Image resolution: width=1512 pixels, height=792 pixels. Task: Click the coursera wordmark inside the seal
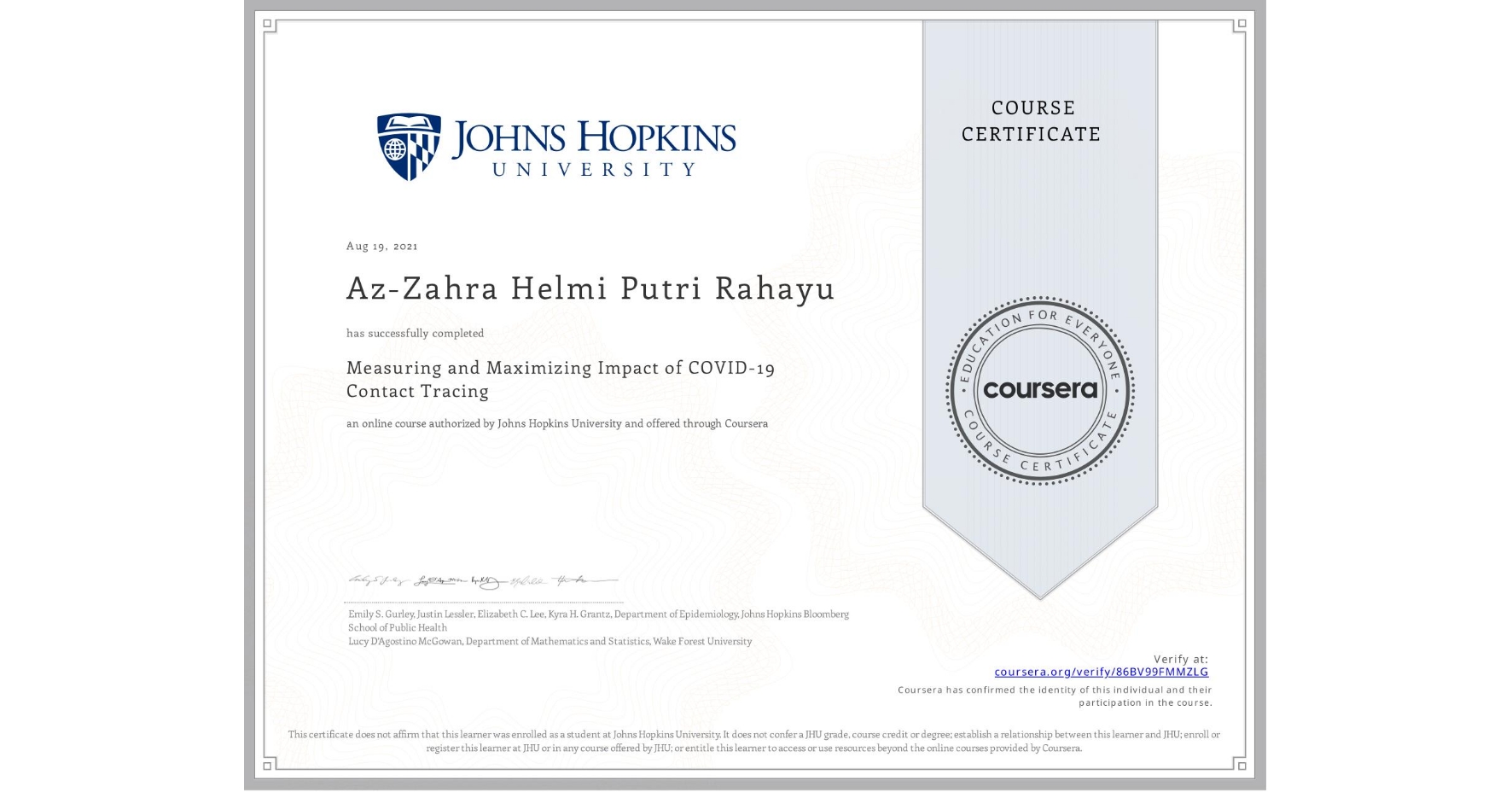pos(1039,389)
